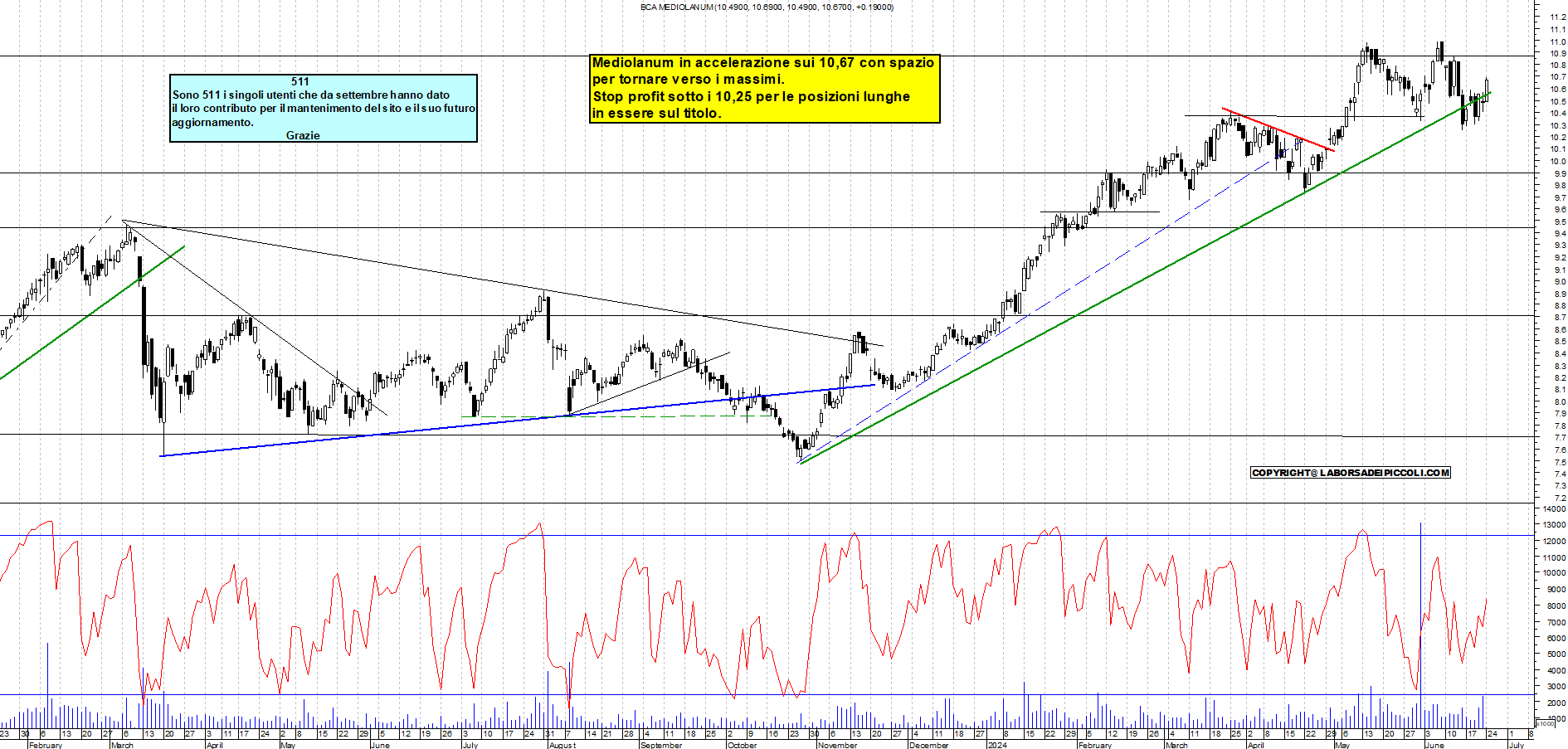The image size is (1568, 749).
Task: Click the line 'per tornare verso i massimi.'
Action: pos(688,79)
